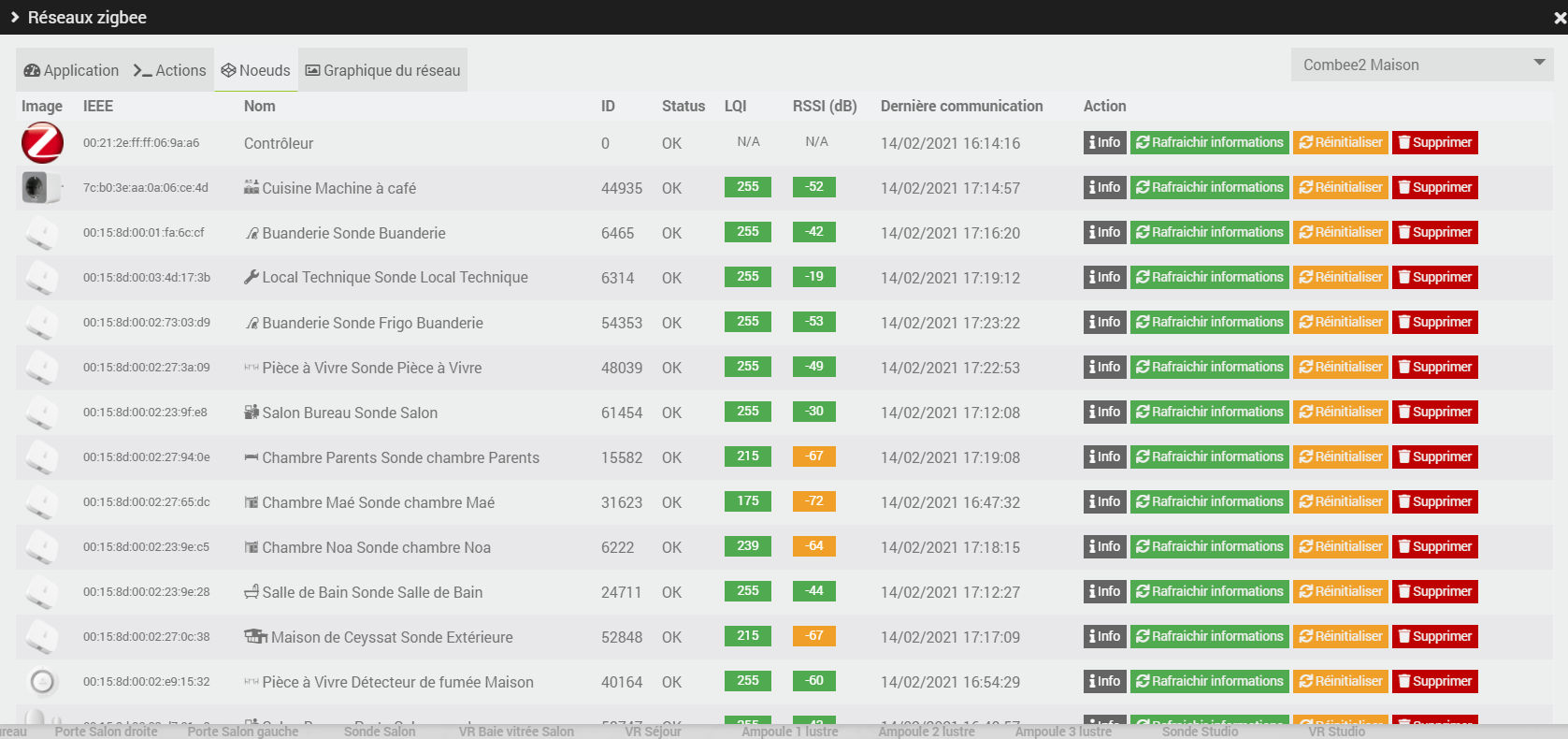The width and height of the screenshot is (1568, 739).
Task: Click the icon beside Cuisine Machine à café
Action: pyautogui.click(x=251, y=188)
